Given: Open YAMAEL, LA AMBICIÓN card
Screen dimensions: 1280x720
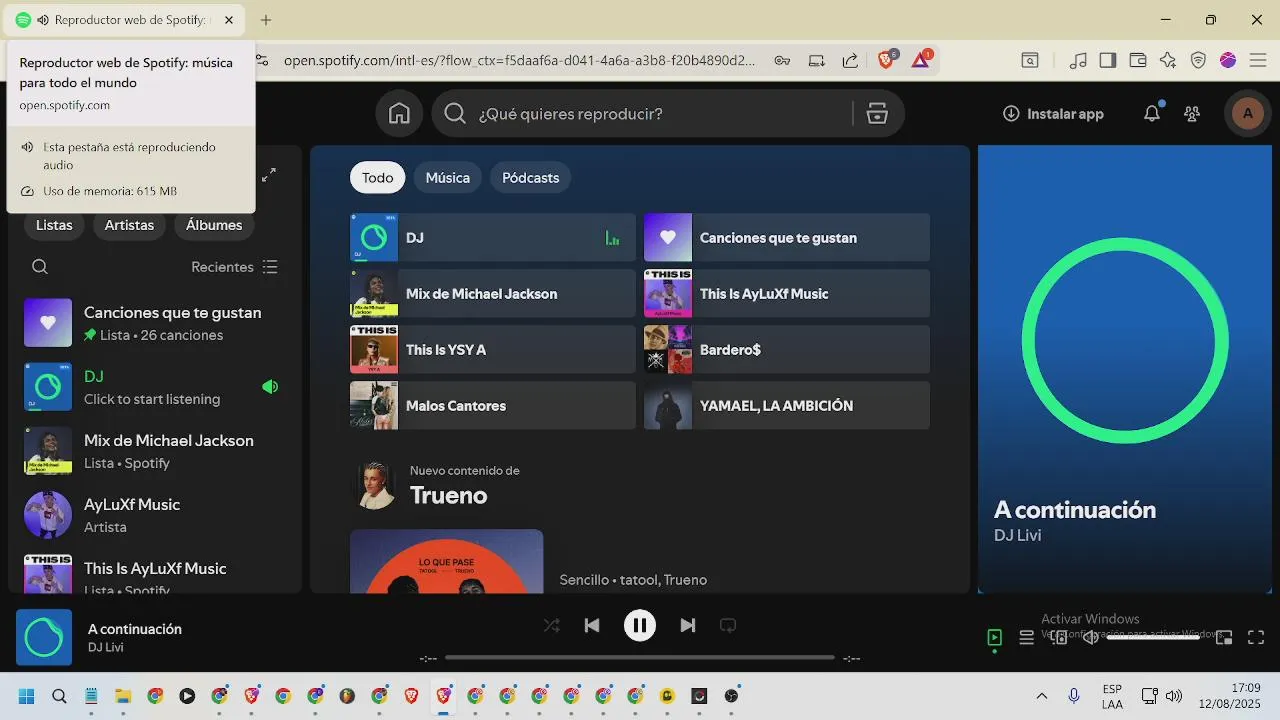Looking at the screenshot, I should (x=787, y=406).
